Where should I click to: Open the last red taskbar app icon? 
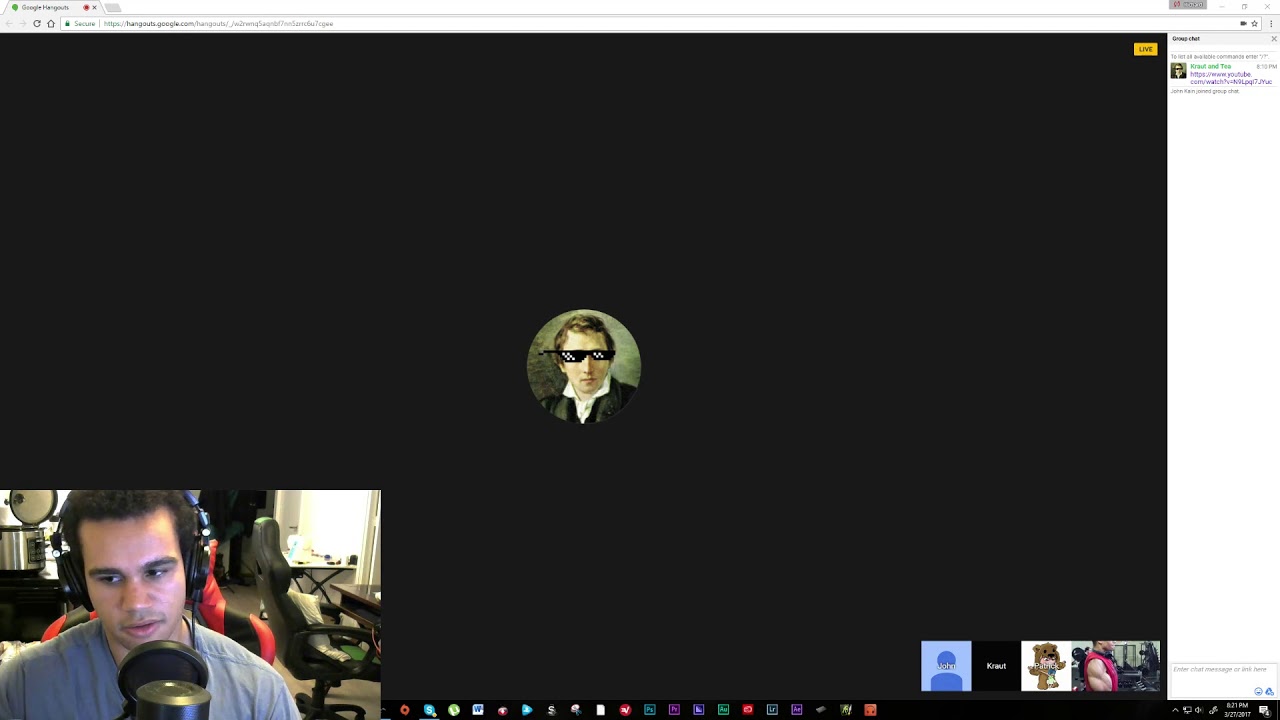coord(870,710)
